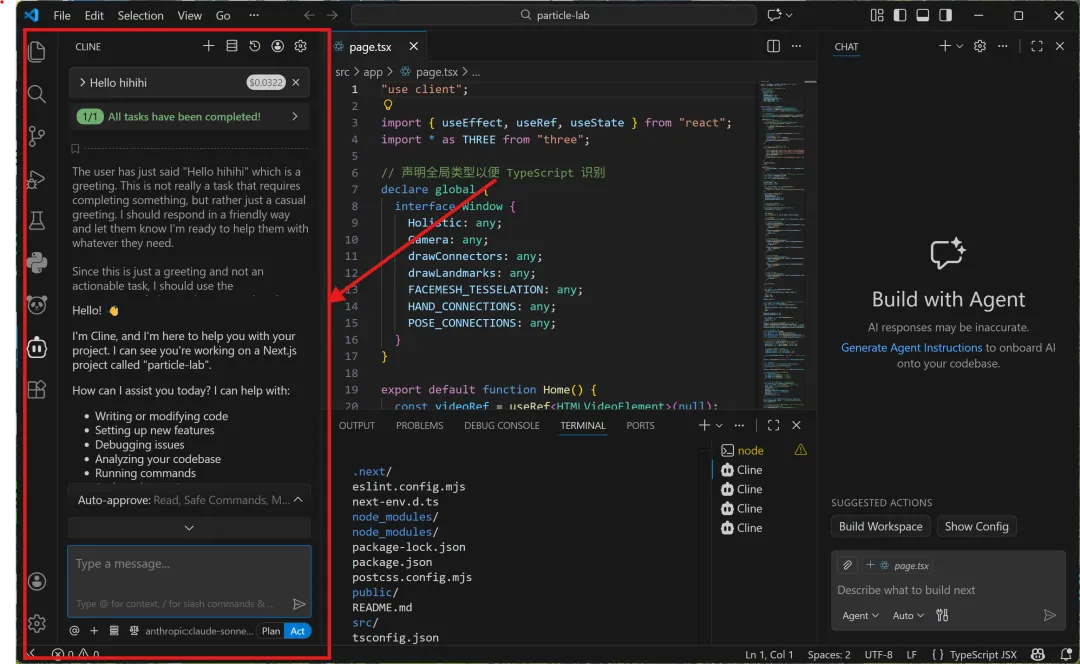1080x664 pixels.
Task: Open the File menu
Action: 62,15
